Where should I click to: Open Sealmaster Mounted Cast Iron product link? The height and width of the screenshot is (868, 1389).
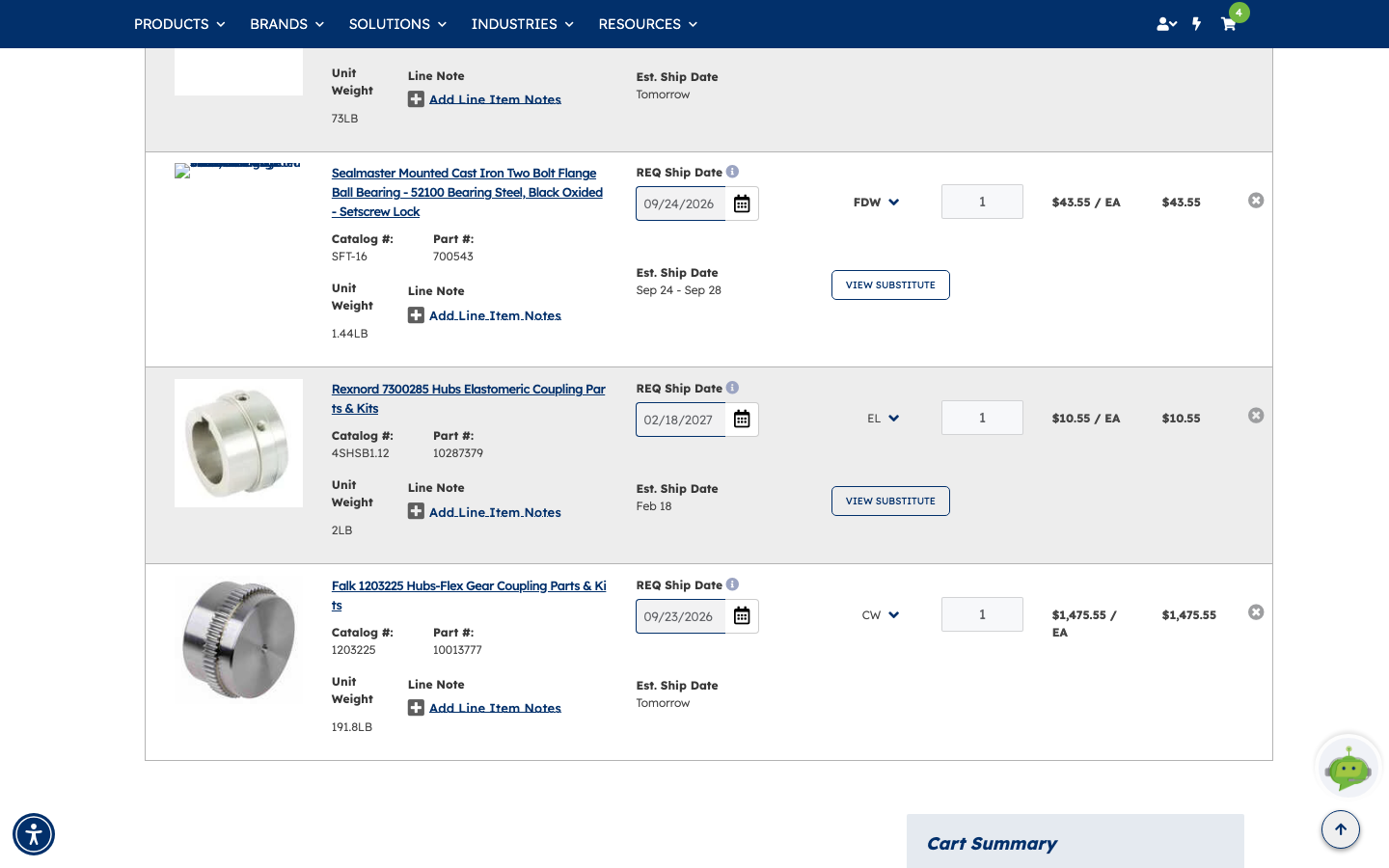click(468, 193)
